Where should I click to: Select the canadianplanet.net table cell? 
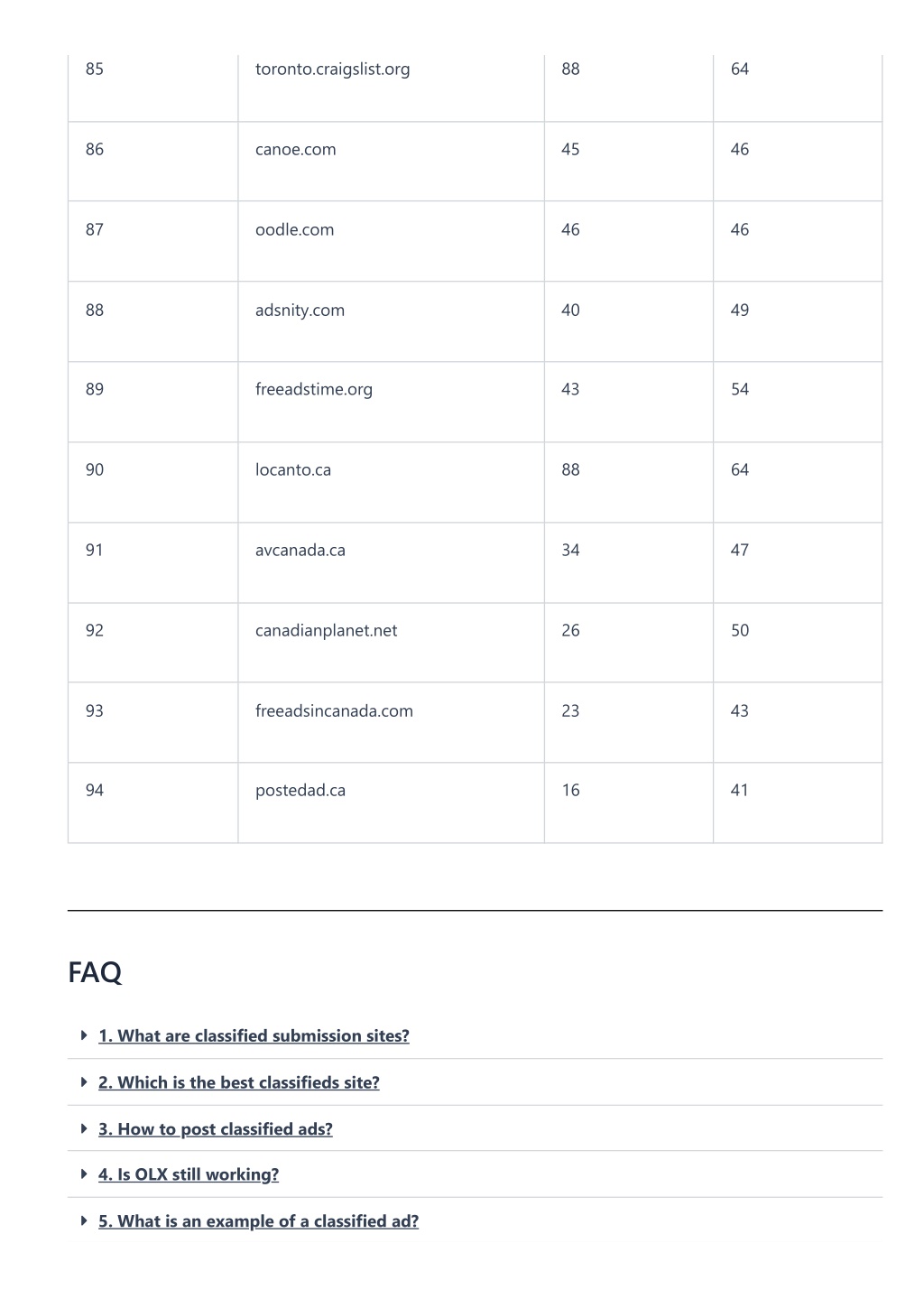[x=391, y=643]
